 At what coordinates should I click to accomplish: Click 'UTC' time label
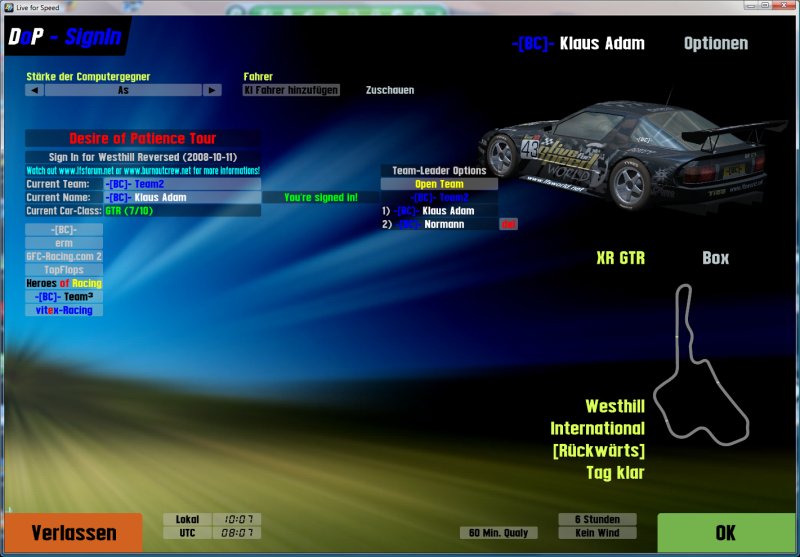tap(187, 533)
